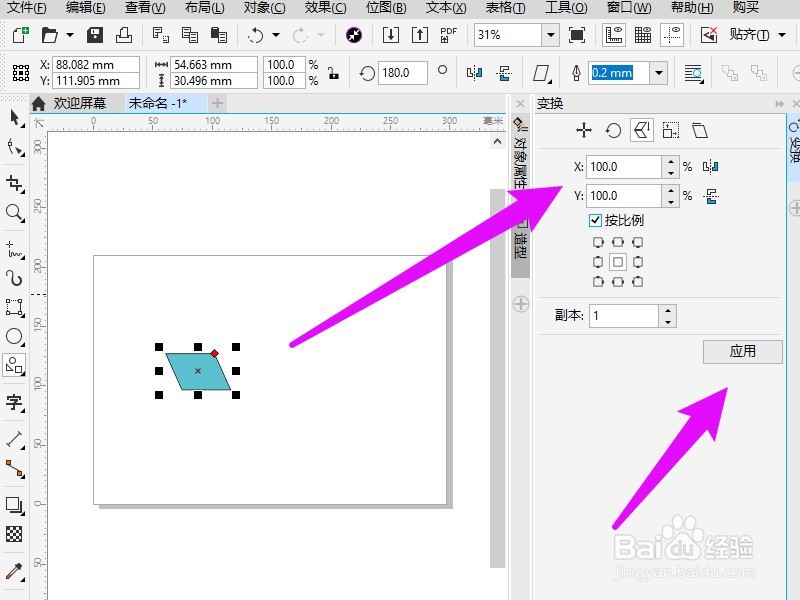Select the center anchor point box
The height and width of the screenshot is (600, 800).
[618, 262]
